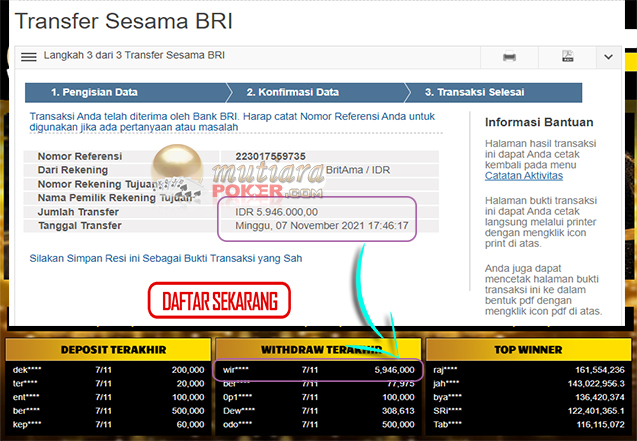Click the Informasi Bantuan heading
The height and width of the screenshot is (441, 637).
(539, 122)
